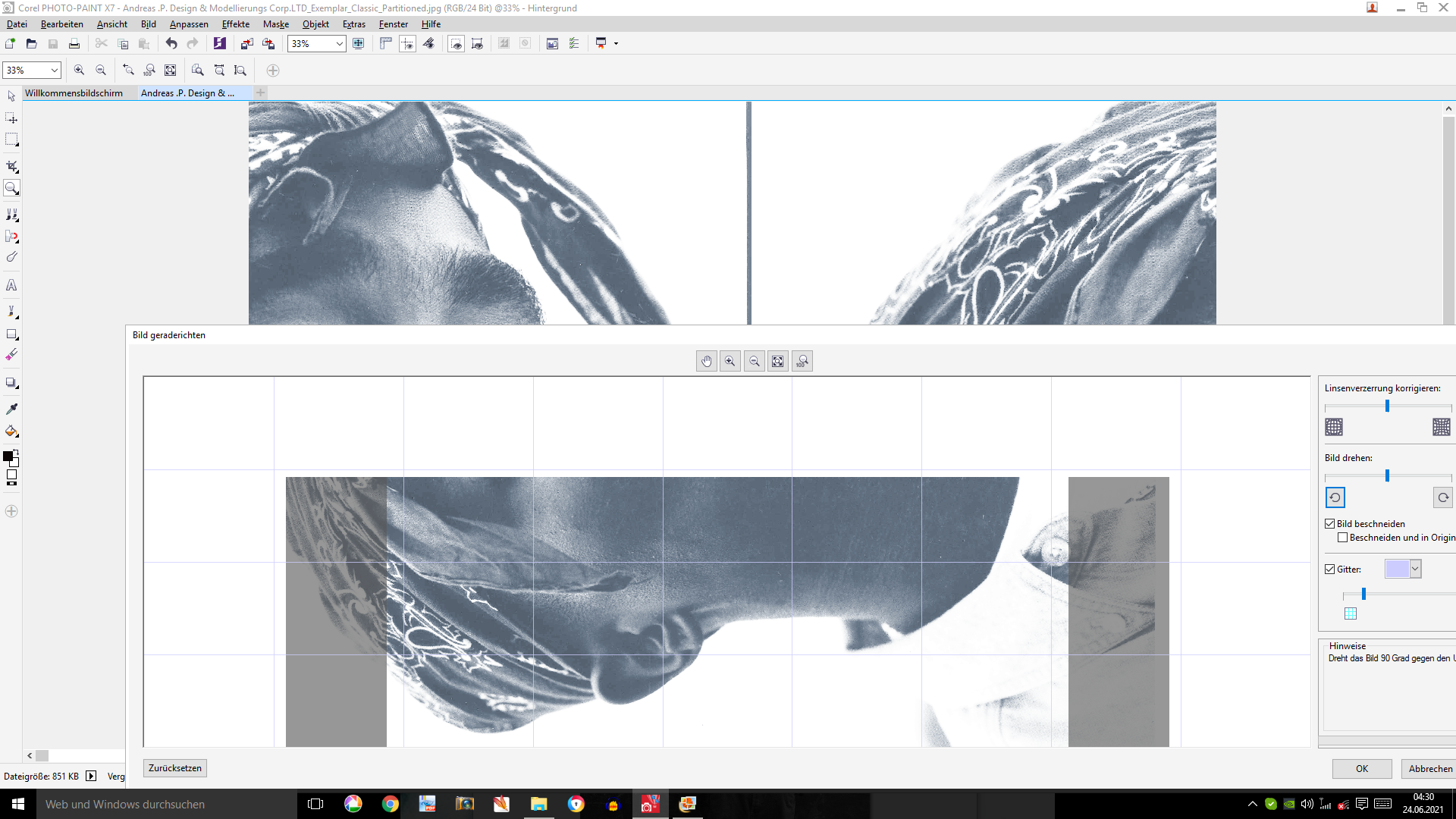Click the Zurücksetzen button
The image size is (1456, 819).
(175, 768)
